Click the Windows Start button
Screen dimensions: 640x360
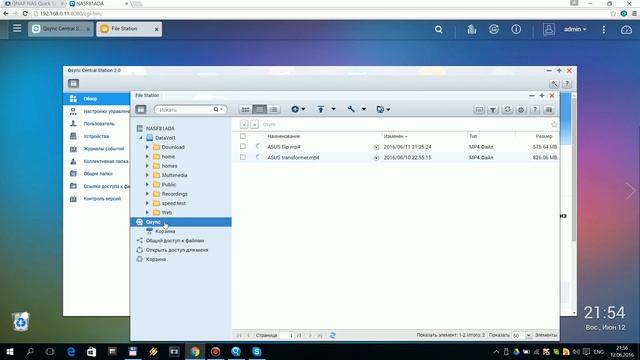click(10, 351)
